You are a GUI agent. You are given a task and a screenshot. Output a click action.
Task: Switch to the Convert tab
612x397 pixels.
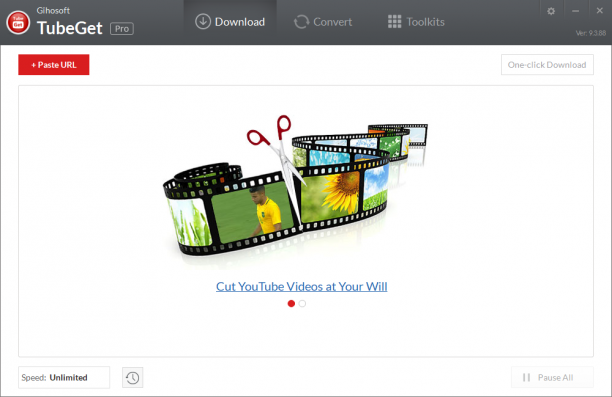pyautogui.click(x=323, y=22)
